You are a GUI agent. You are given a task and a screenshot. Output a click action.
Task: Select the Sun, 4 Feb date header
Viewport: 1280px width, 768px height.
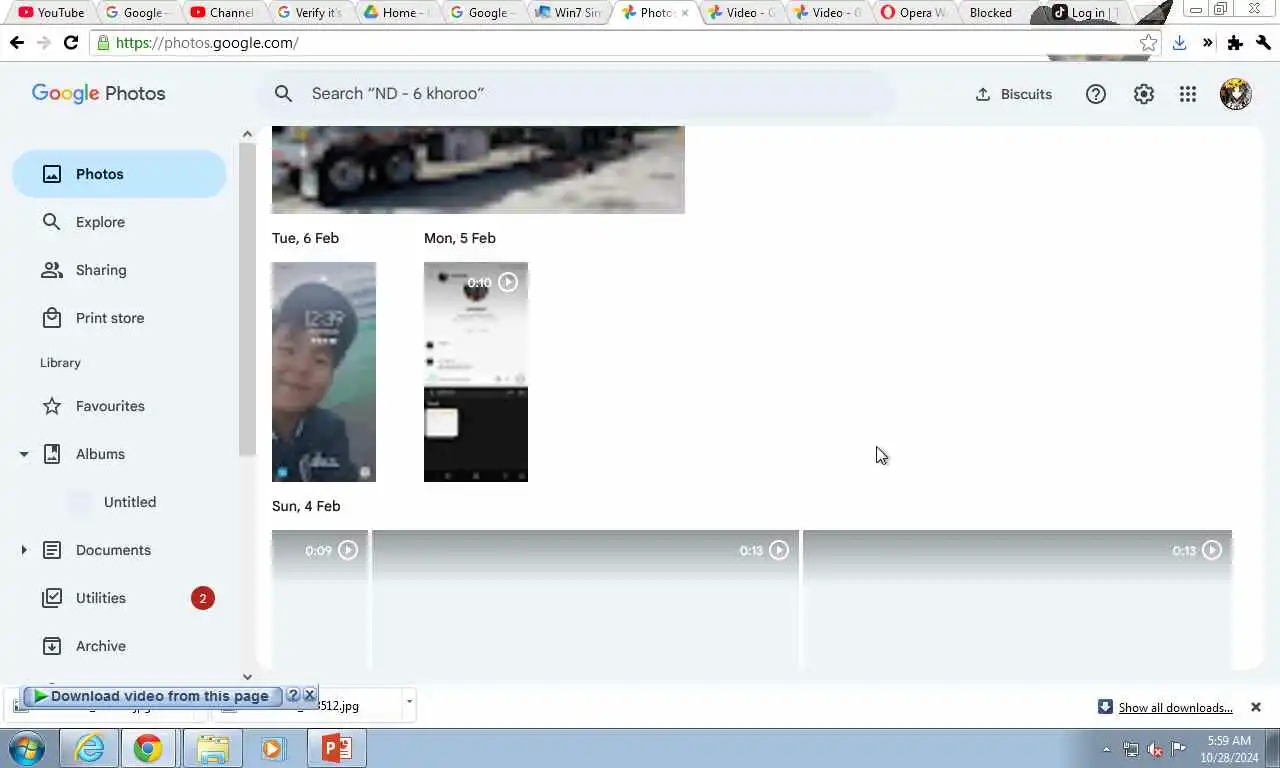306,506
